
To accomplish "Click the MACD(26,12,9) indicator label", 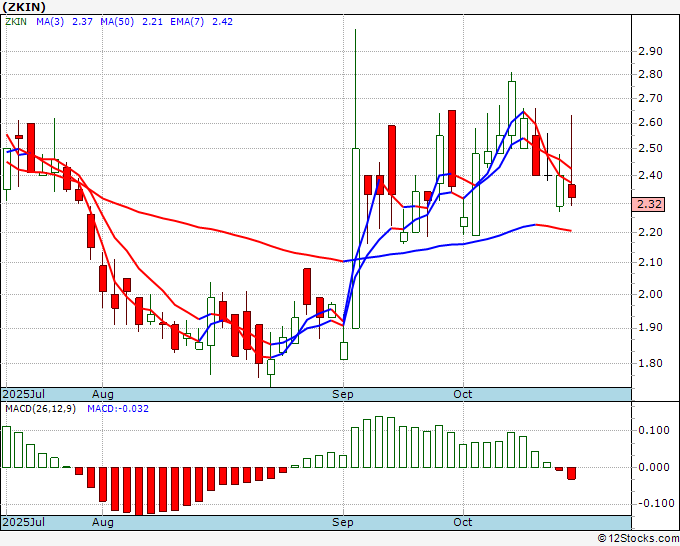I will tap(40, 409).
